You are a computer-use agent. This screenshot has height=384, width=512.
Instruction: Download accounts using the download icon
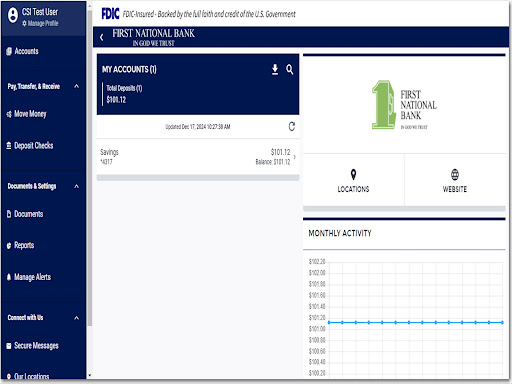click(275, 70)
